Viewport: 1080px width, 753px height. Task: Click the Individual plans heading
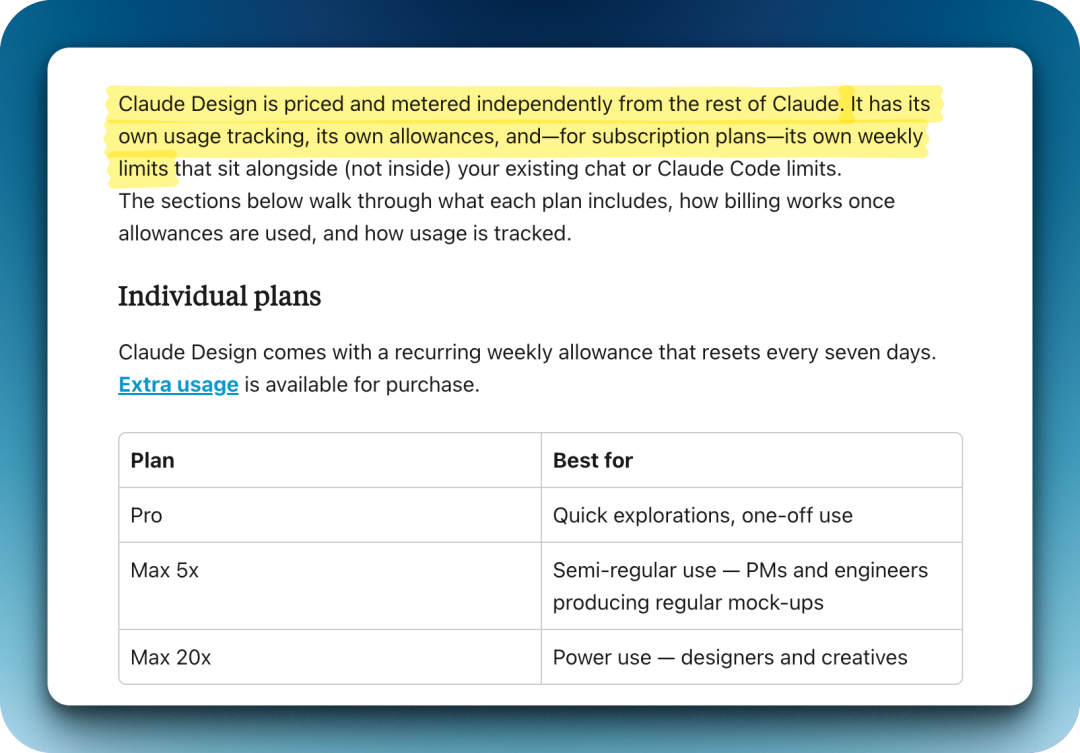(219, 296)
